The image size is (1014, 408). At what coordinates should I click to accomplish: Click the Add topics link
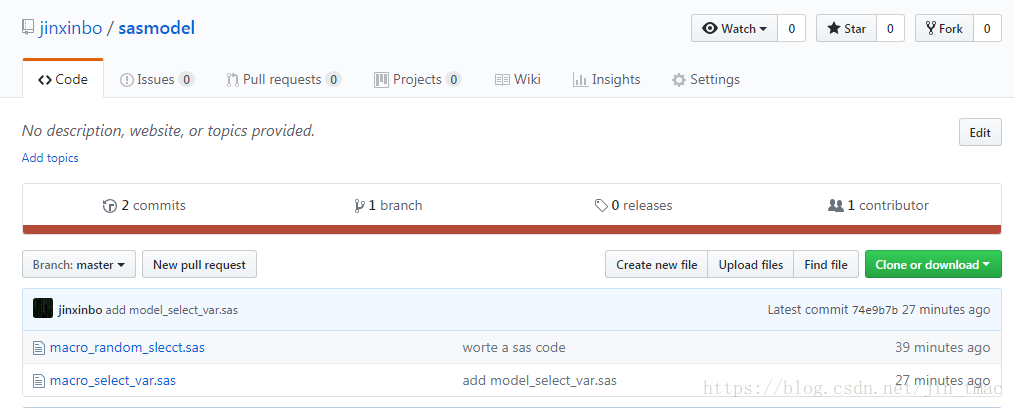pyautogui.click(x=50, y=158)
